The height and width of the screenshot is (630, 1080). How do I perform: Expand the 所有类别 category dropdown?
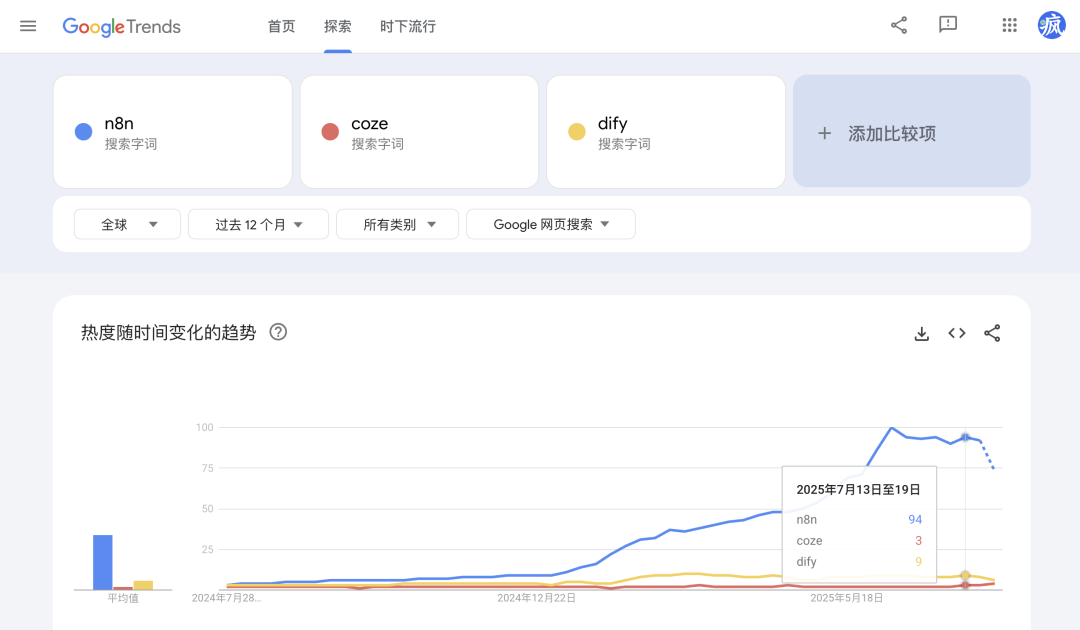pyautogui.click(x=398, y=225)
